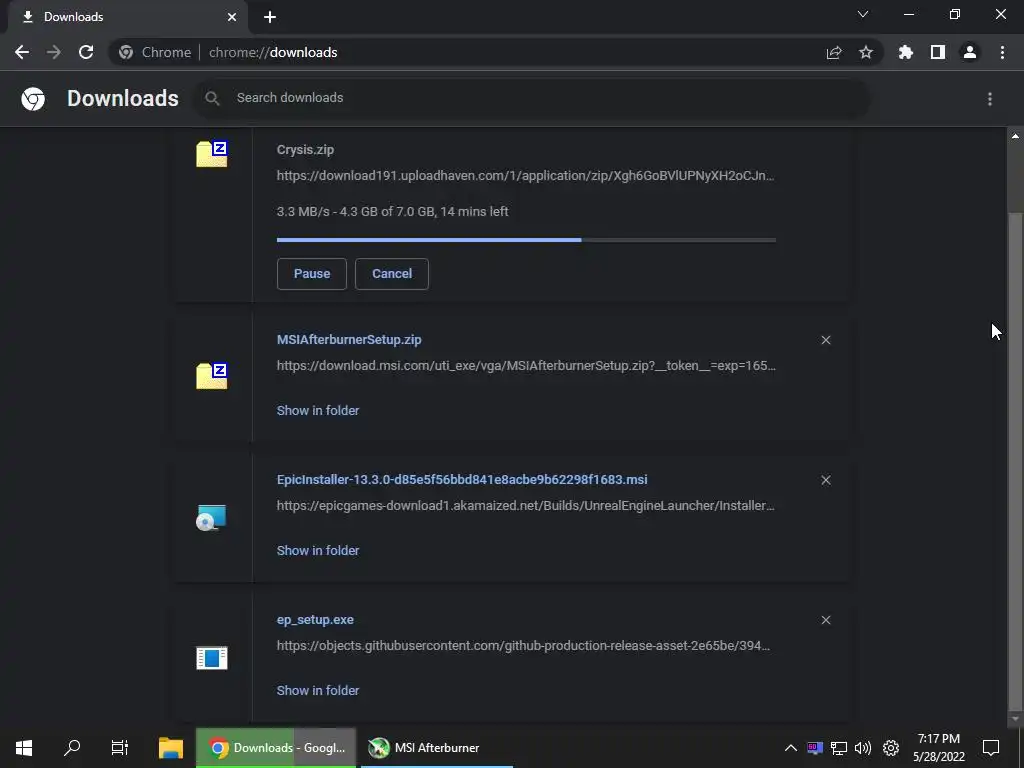
Task: Show ep_setup.exe in folder
Action: [x=318, y=691]
